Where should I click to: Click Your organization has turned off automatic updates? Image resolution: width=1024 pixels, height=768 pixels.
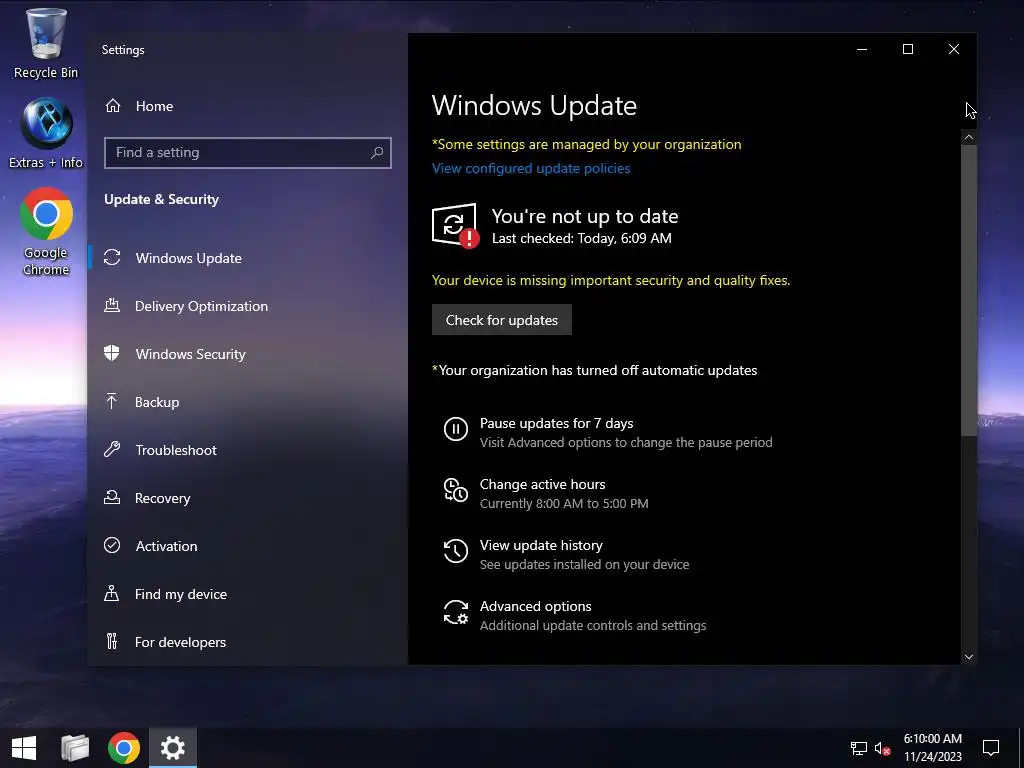coord(594,370)
